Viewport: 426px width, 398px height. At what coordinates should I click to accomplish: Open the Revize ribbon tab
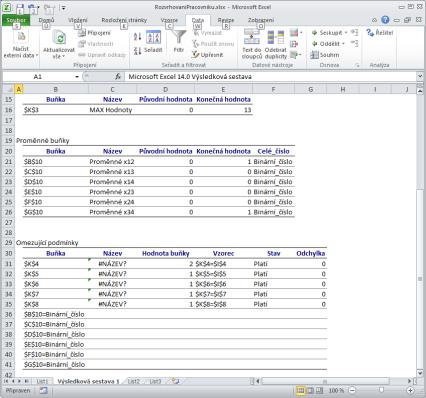click(226, 20)
